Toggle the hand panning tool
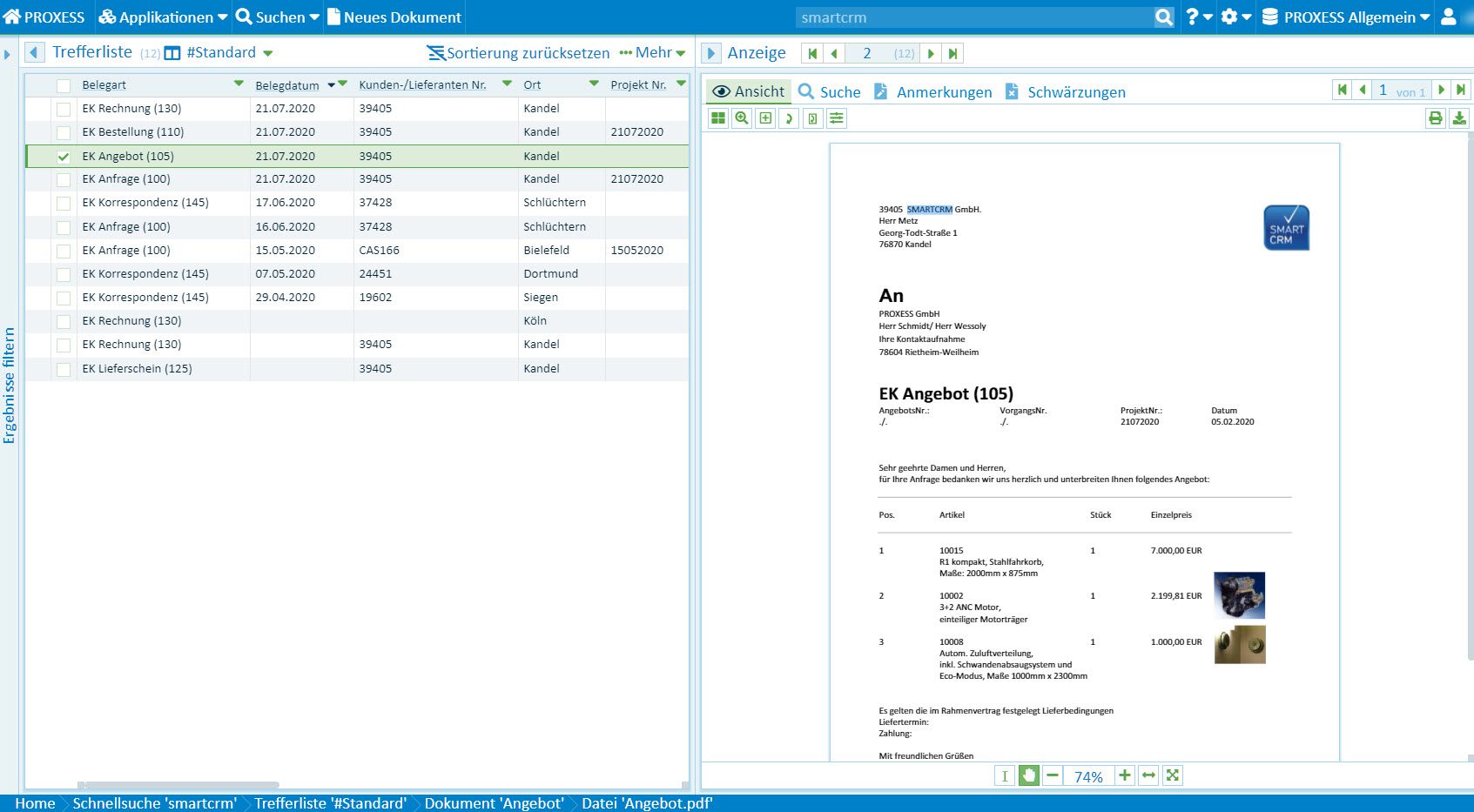 pyautogui.click(x=1029, y=775)
